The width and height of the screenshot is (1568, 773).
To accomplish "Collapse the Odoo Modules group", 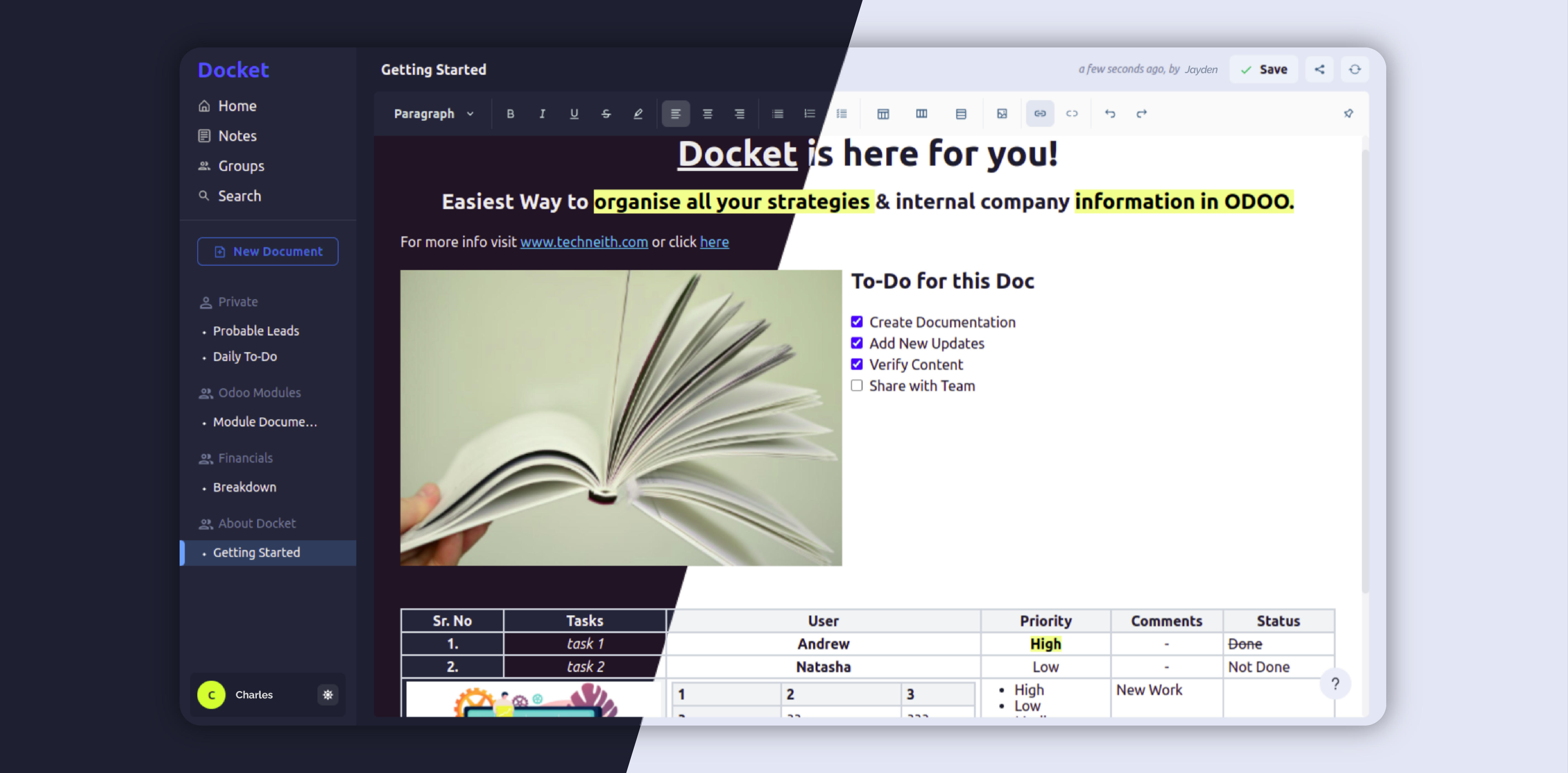I will [259, 393].
